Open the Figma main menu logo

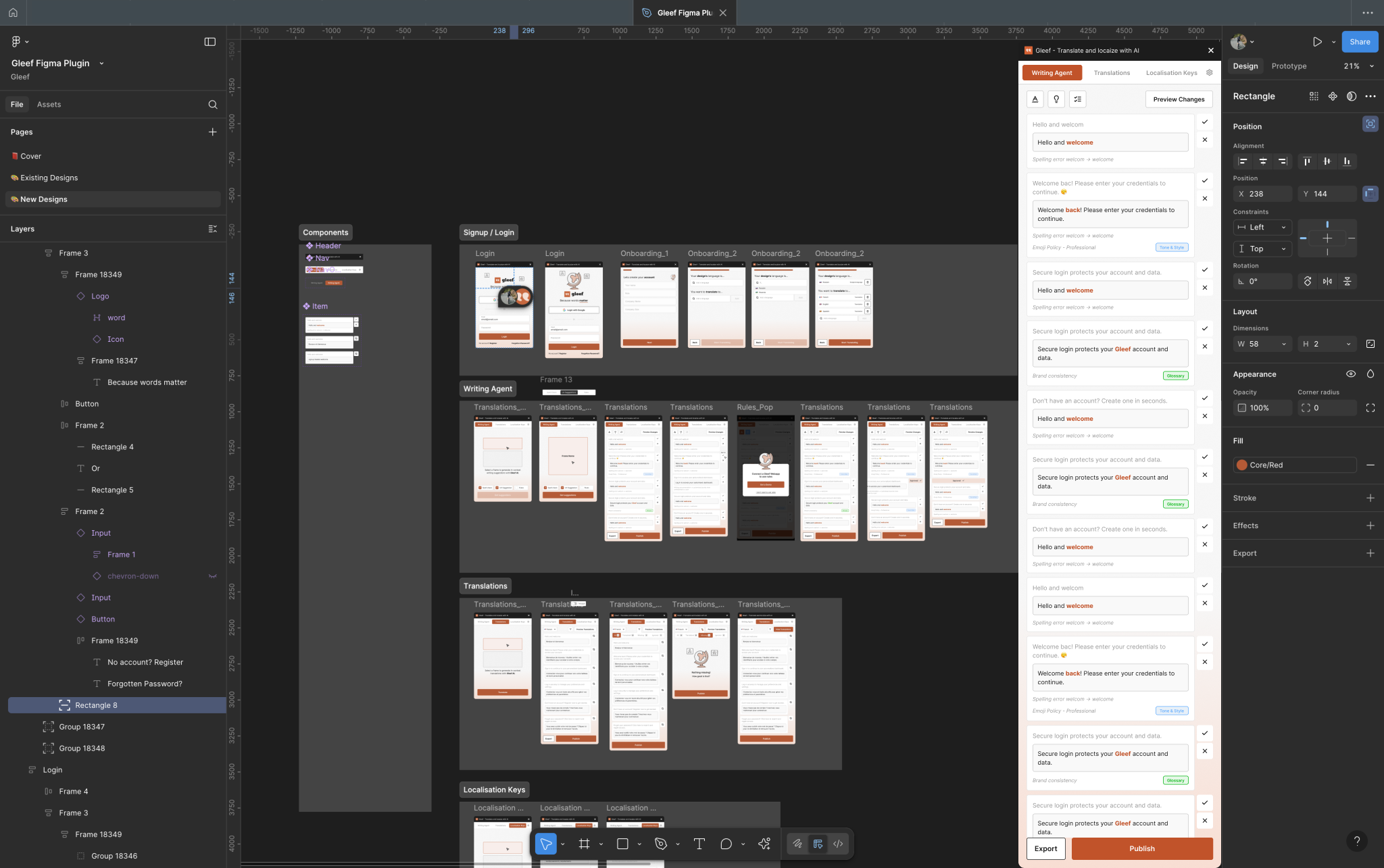point(16,42)
